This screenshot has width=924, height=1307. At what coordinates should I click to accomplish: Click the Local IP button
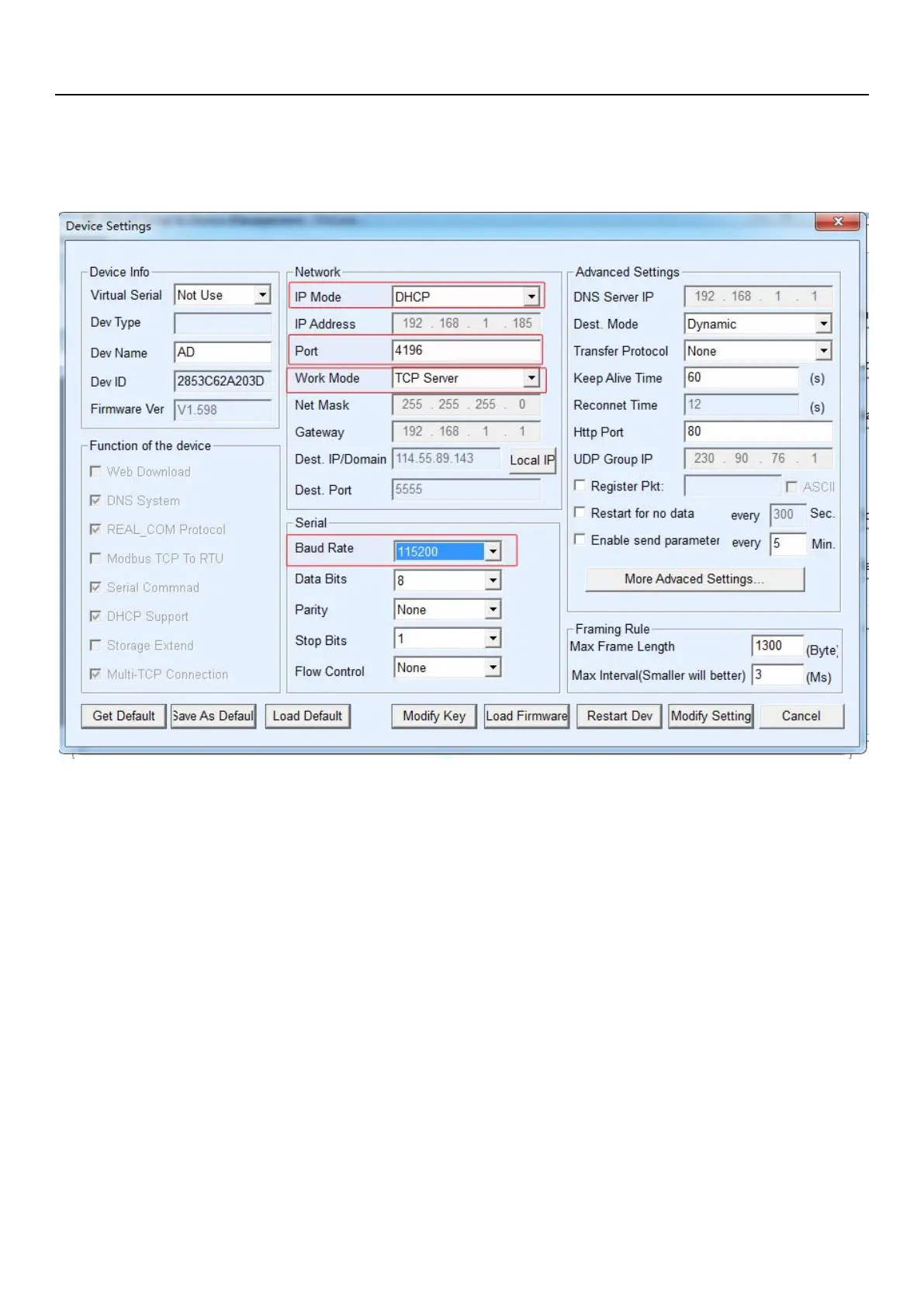[x=532, y=459]
